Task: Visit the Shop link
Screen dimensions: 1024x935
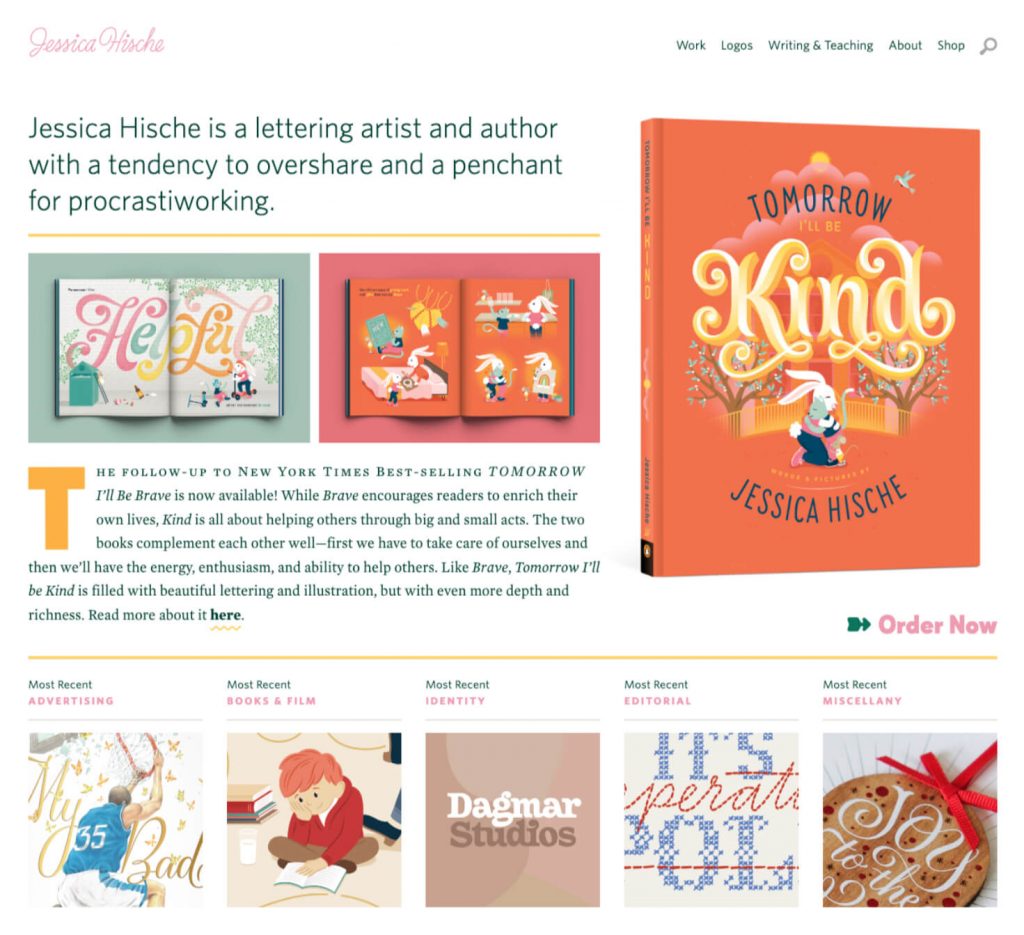Action: (950, 46)
